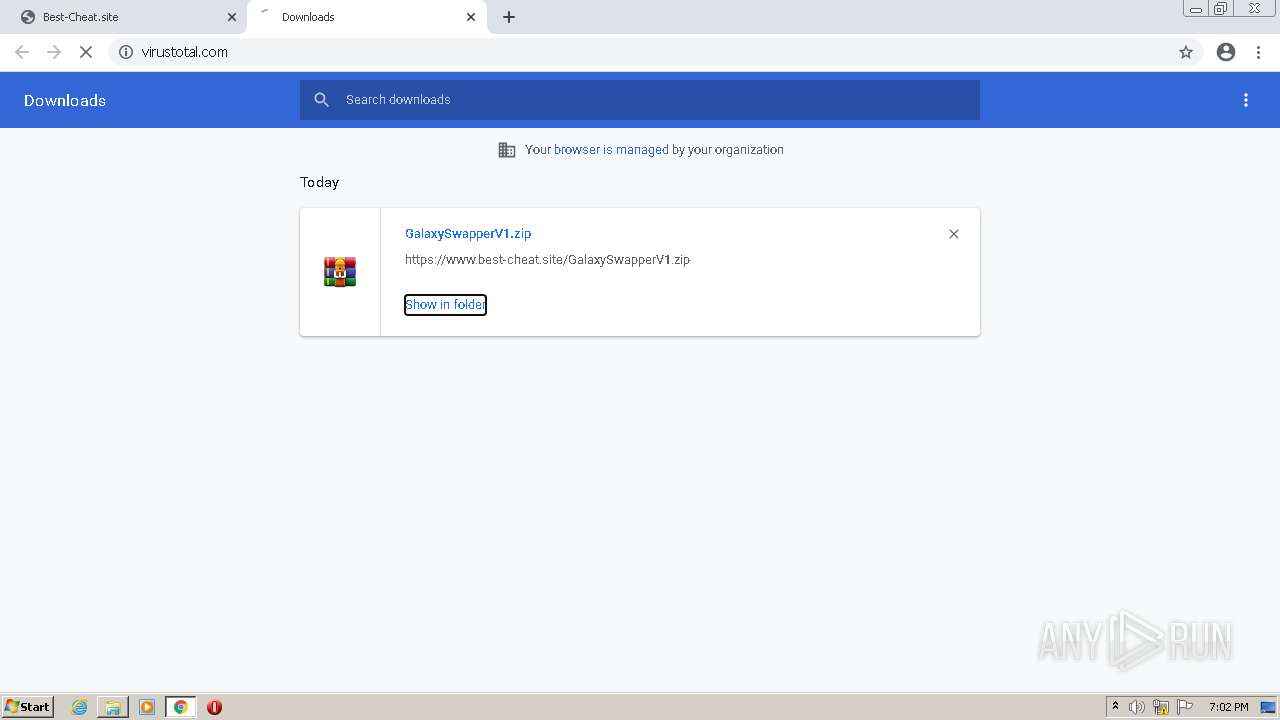Image resolution: width=1280 pixels, height=720 pixels.
Task: Open the Chrome main menu
Action: click(1258, 52)
